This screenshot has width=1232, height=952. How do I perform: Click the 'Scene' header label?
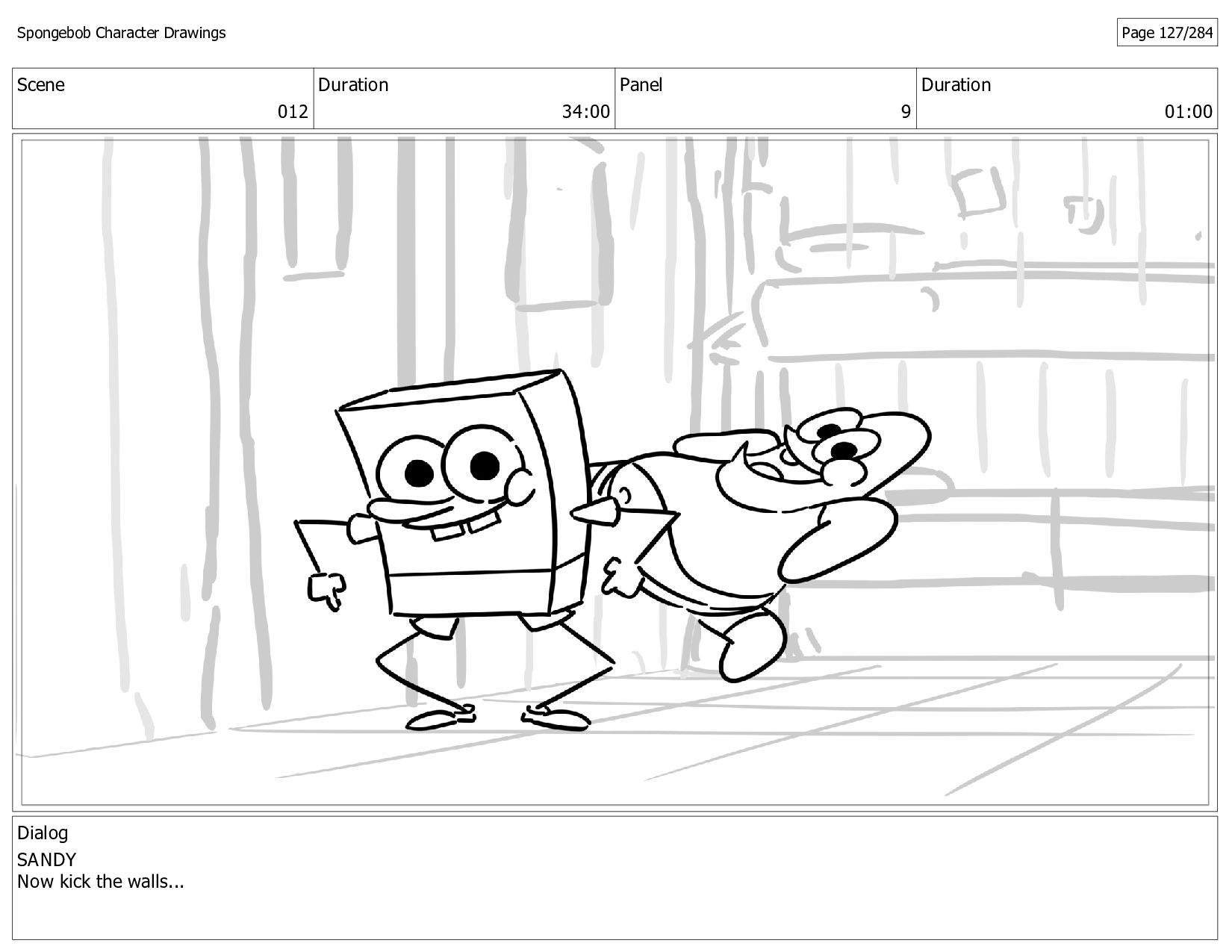tap(41, 85)
